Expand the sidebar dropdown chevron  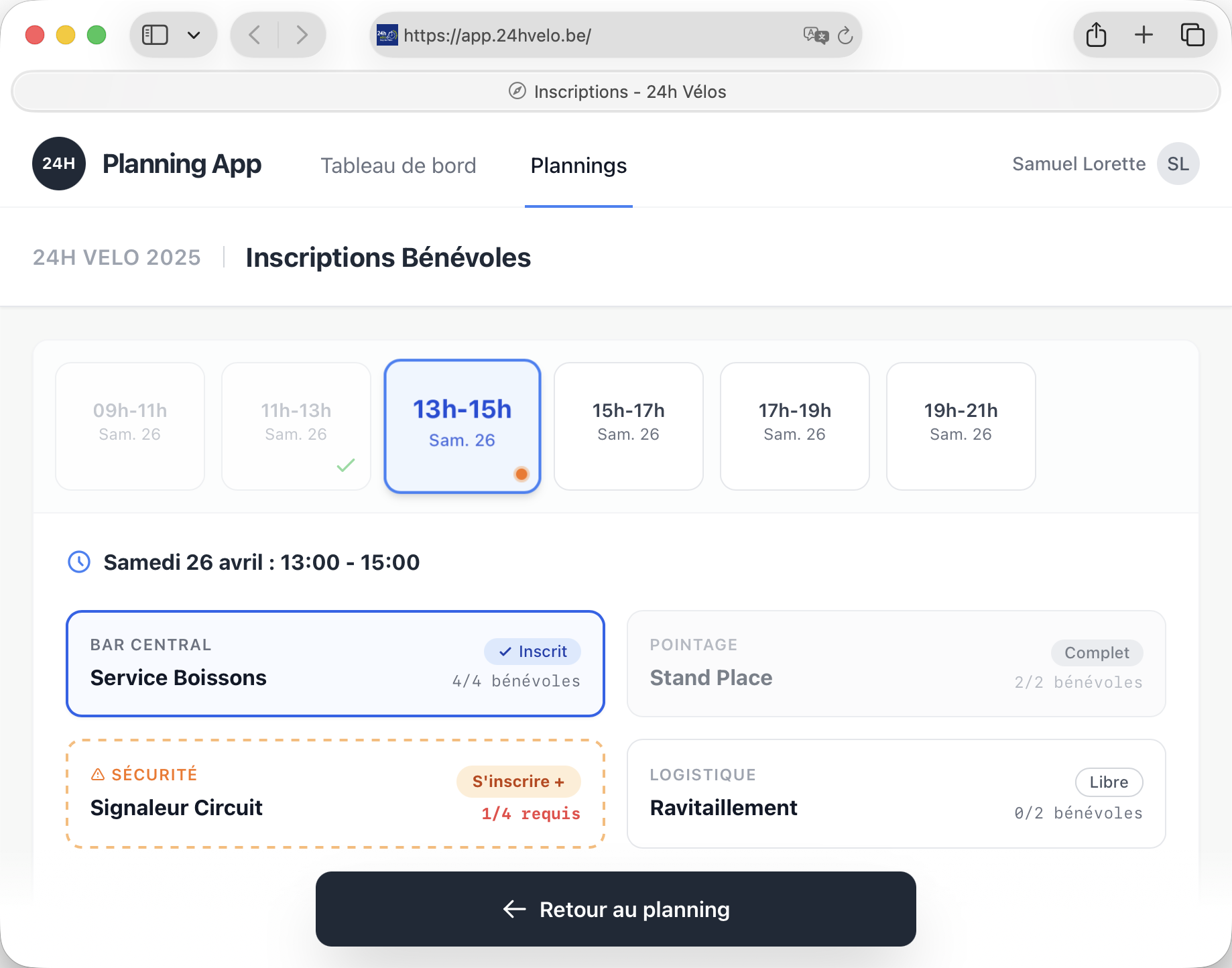[194, 35]
